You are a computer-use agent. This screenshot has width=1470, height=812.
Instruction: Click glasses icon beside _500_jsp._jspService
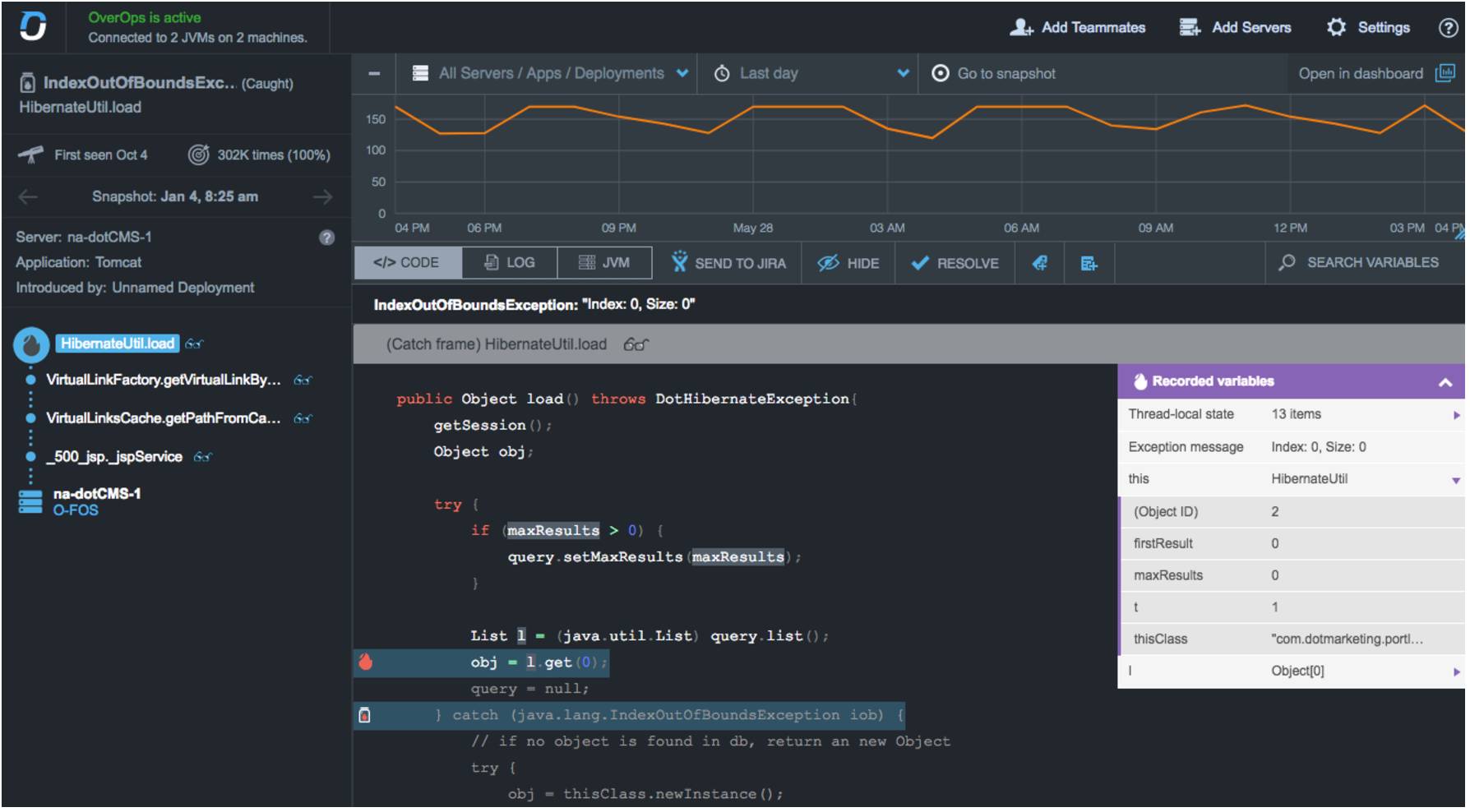click(202, 457)
